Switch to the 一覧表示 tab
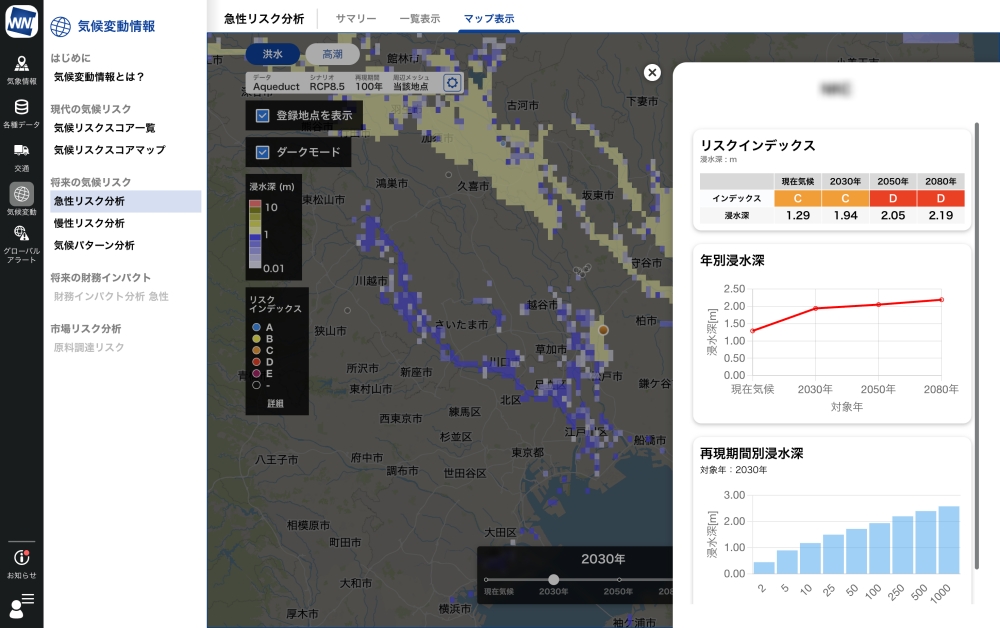Image resolution: width=1000 pixels, height=628 pixels. [x=419, y=18]
